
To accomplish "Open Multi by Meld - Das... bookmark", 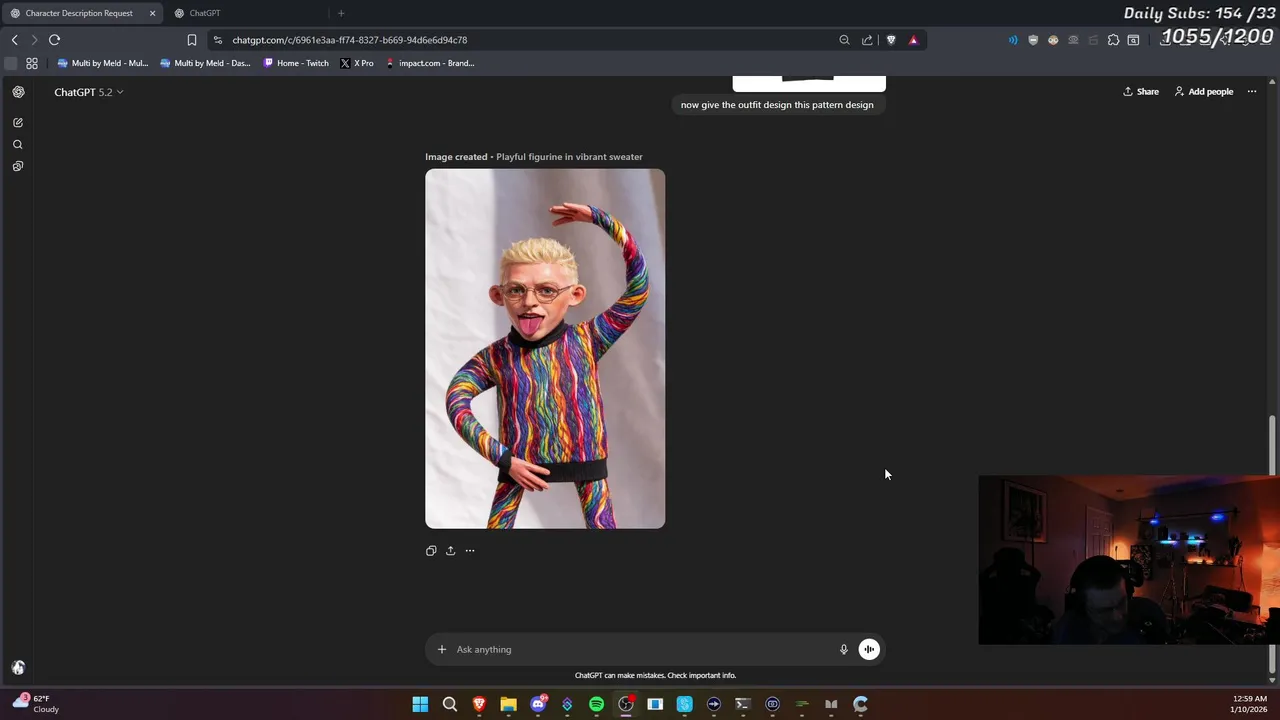I will coord(205,63).
